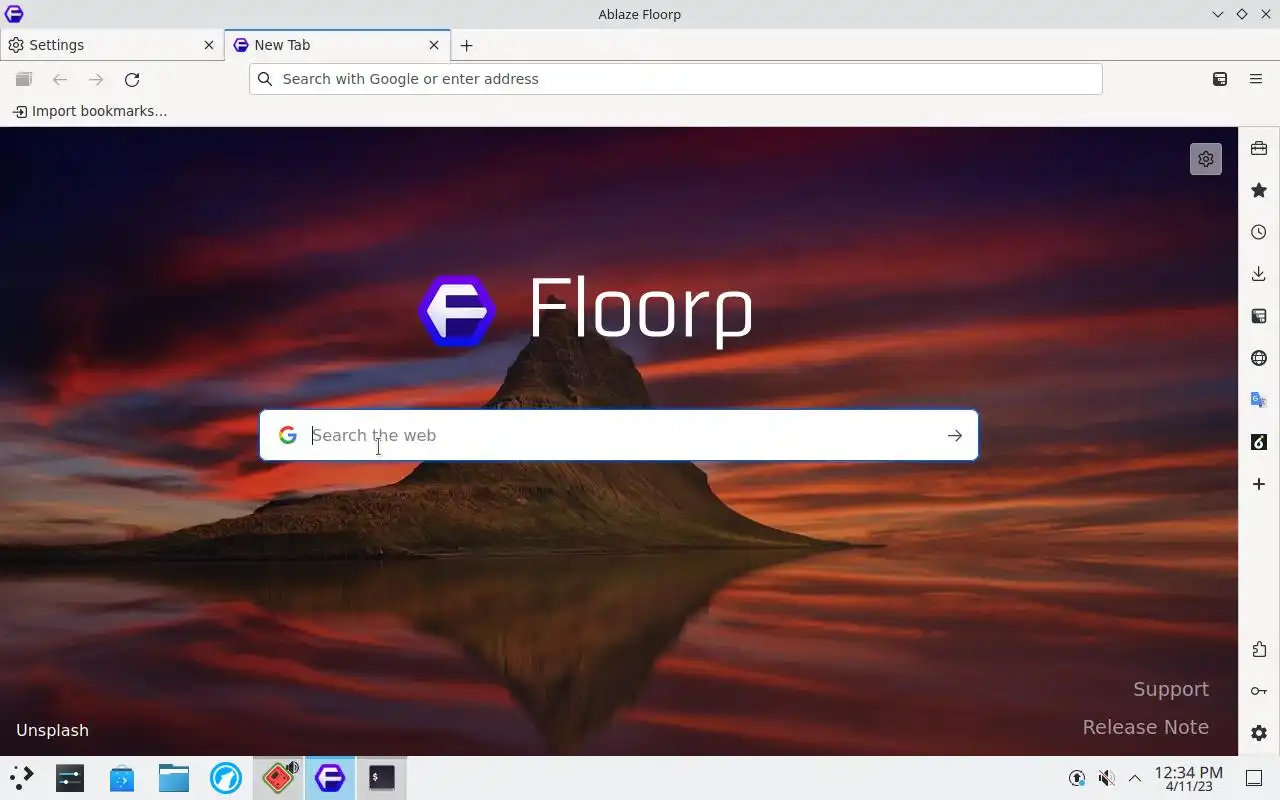The image size is (1280, 800).
Task: Go back to previous page
Action: [60, 79]
